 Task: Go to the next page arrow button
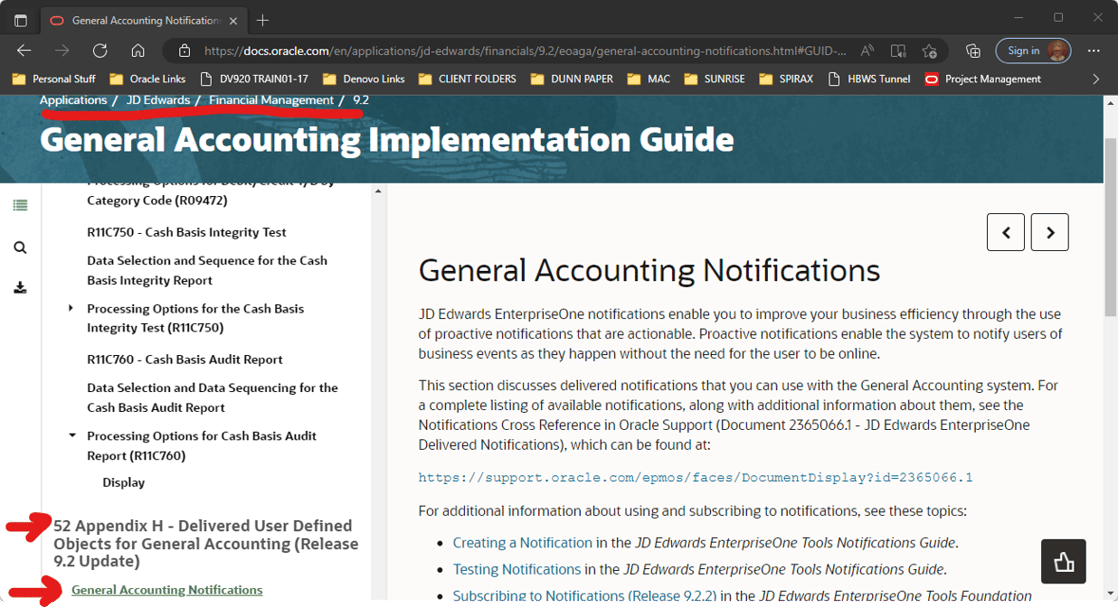pyautogui.click(x=1049, y=232)
